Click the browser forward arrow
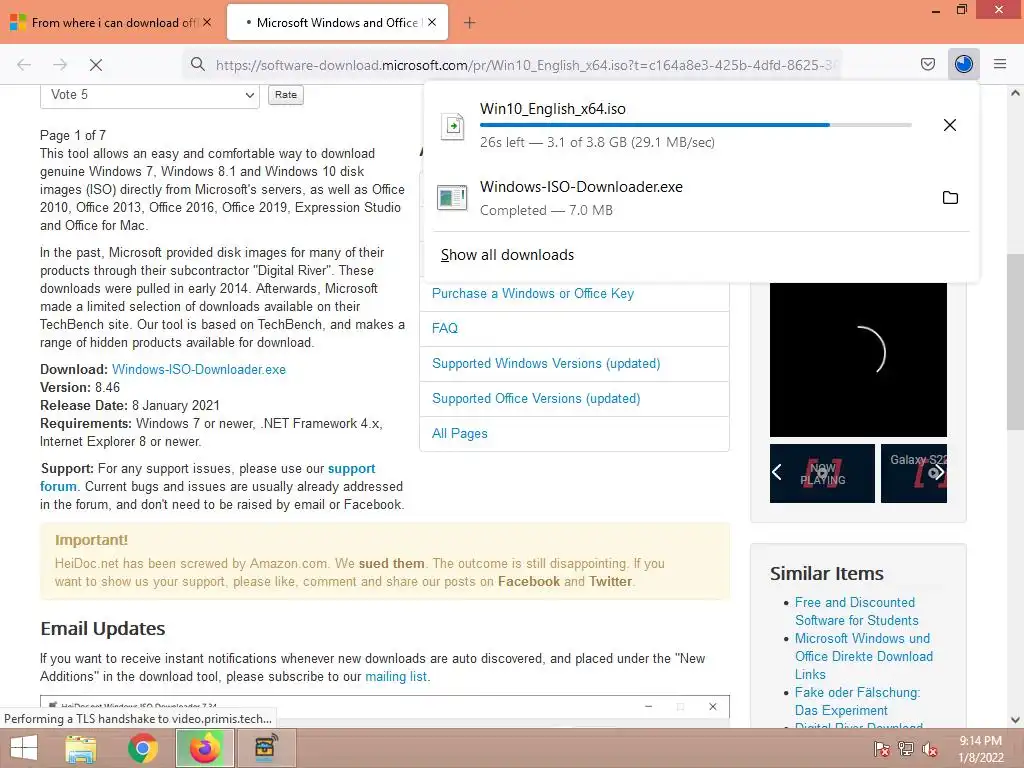This screenshot has height=768, width=1024. pos(60,64)
